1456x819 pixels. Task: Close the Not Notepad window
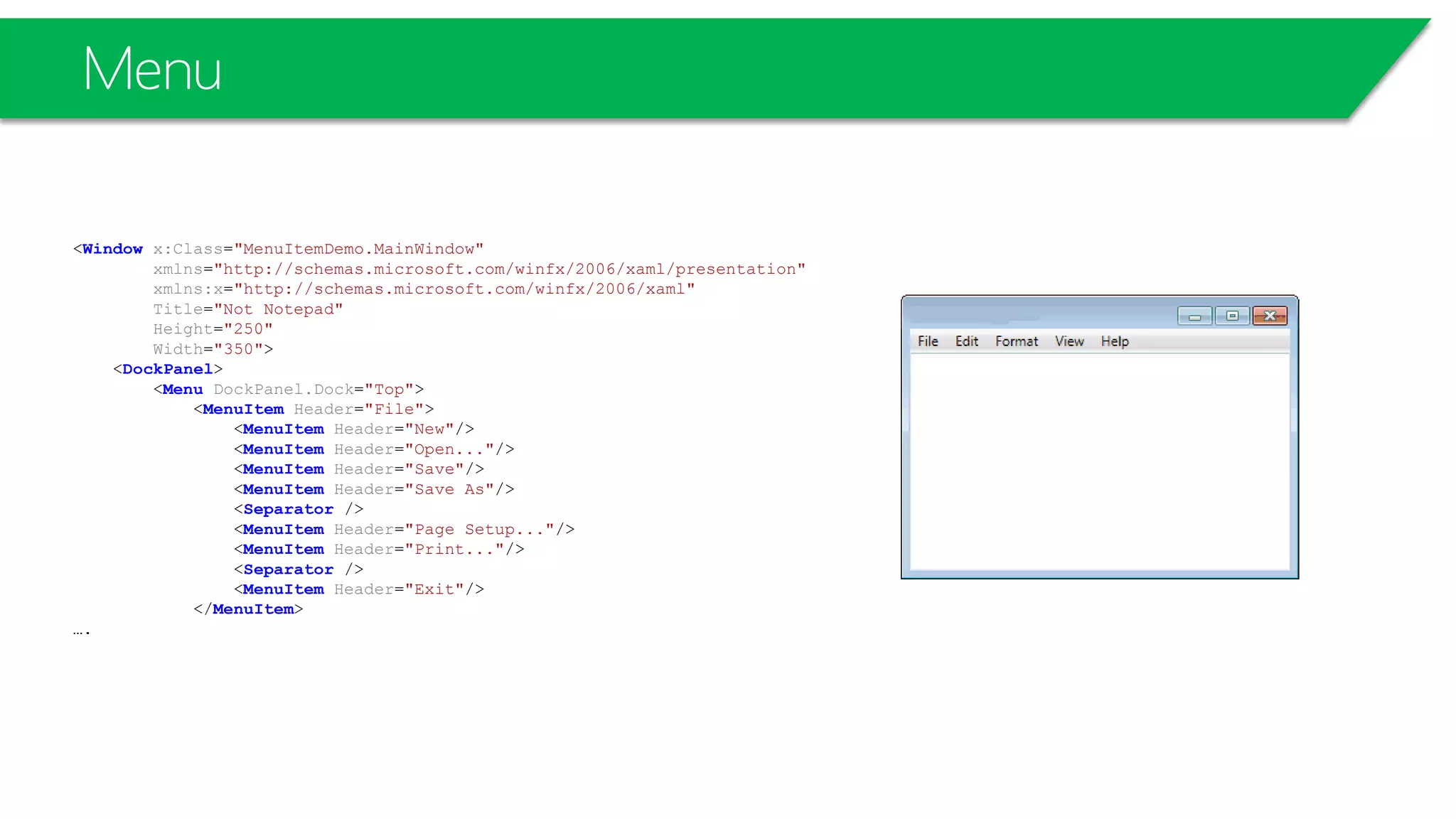[x=1270, y=316]
